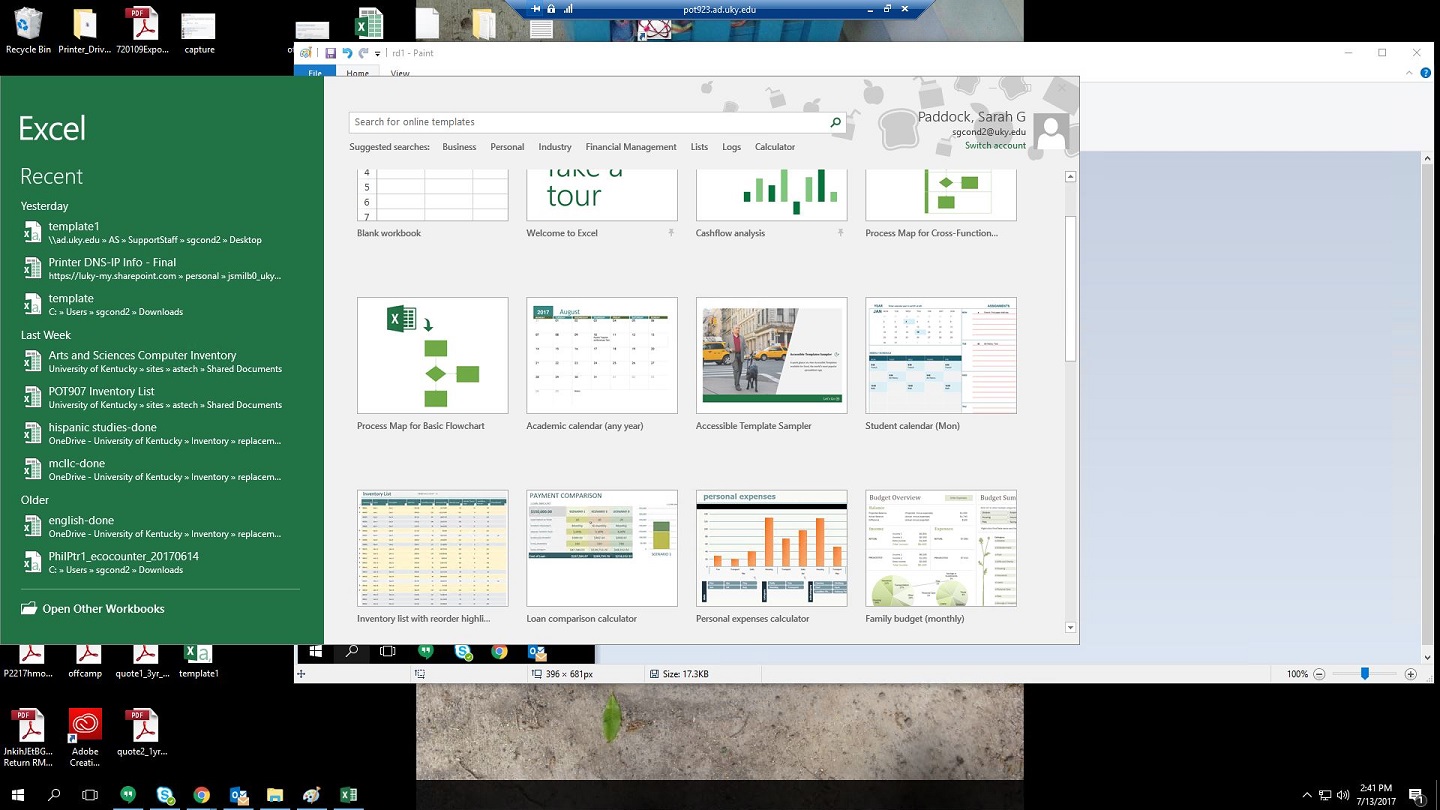Click Paint's zoom in plus button

point(1411,674)
